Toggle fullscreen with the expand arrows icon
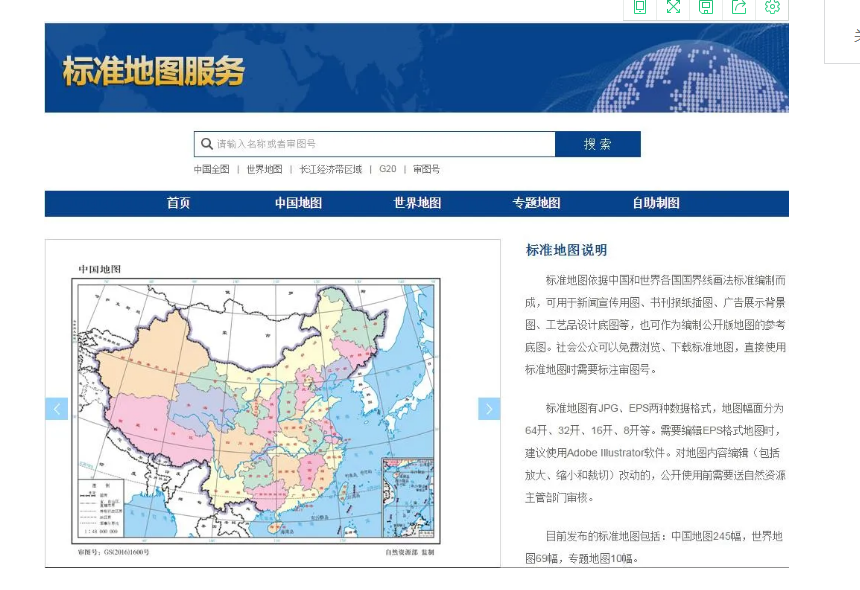860x590 pixels. click(x=673, y=7)
